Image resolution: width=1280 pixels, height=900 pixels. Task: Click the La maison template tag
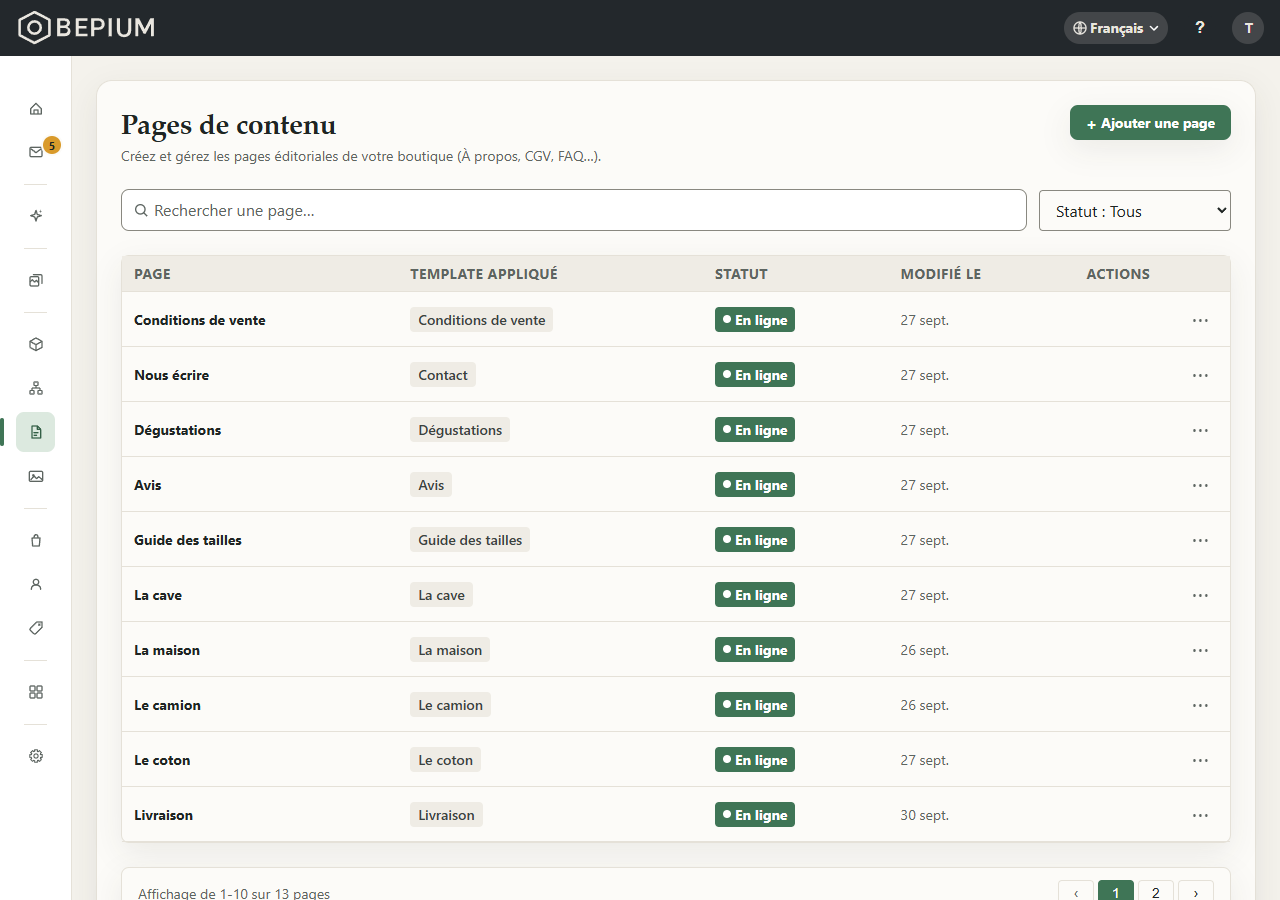(450, 650)
